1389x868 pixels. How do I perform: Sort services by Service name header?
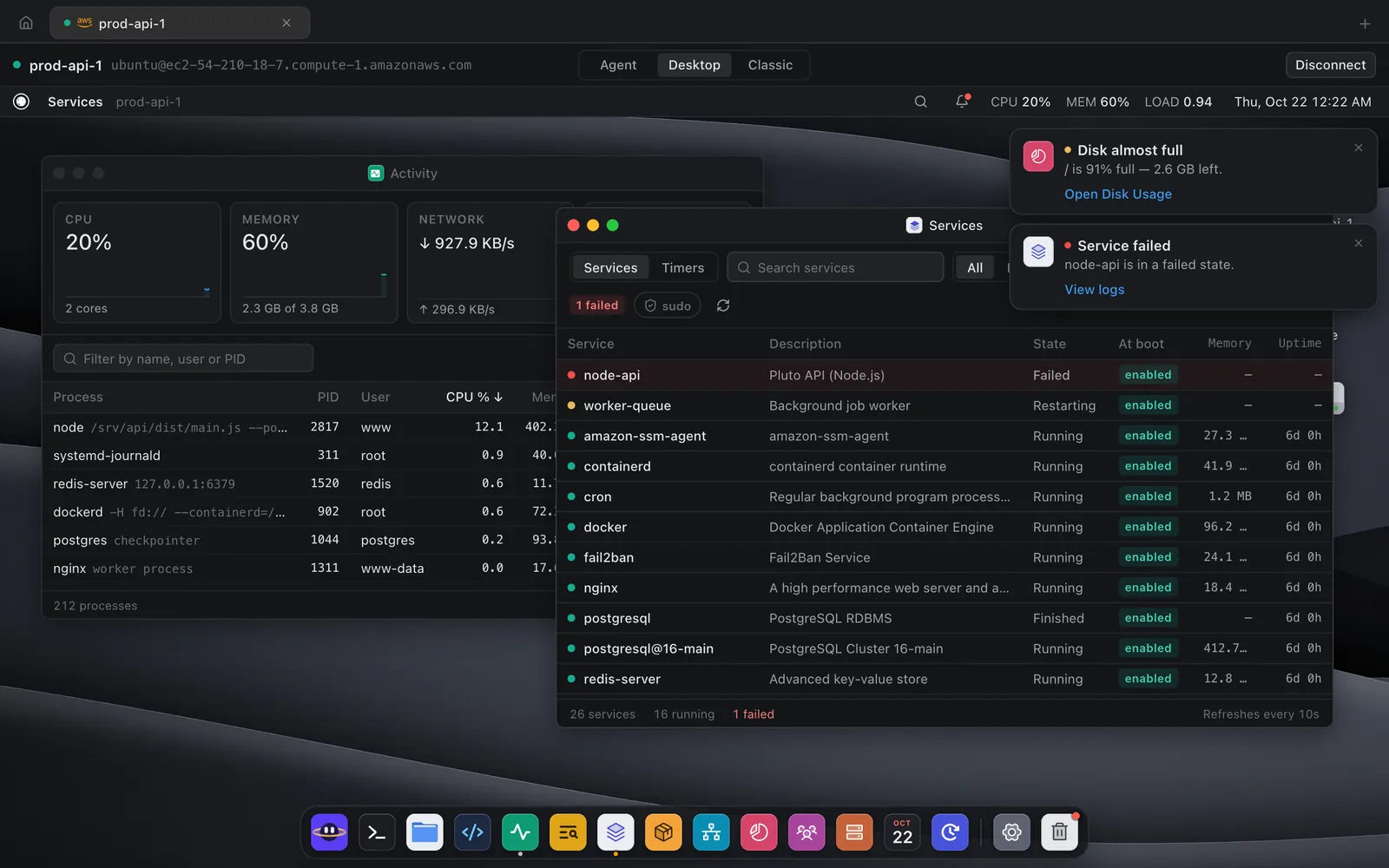[590, 344]
